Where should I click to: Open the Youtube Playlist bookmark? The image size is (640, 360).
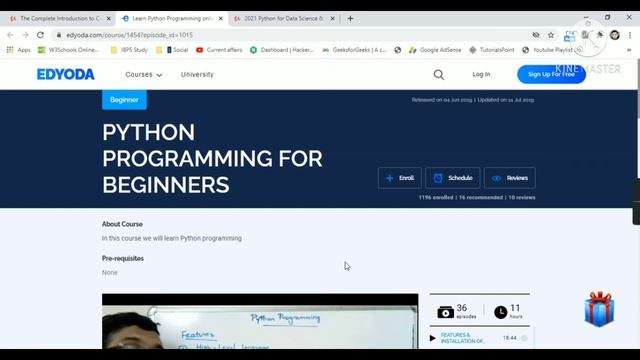click(551, 50)
